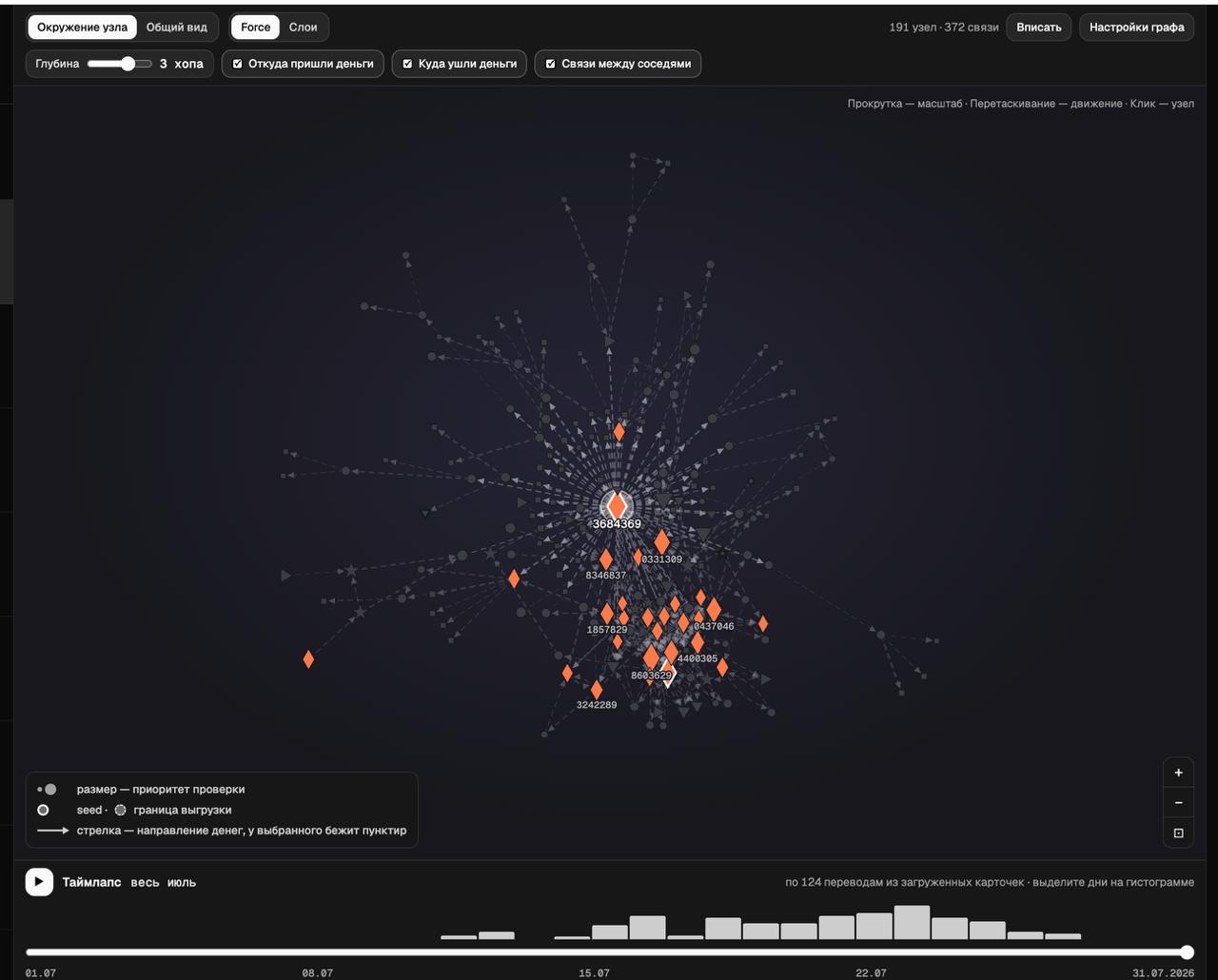Zoom out with the minus button

(1178, 803)
